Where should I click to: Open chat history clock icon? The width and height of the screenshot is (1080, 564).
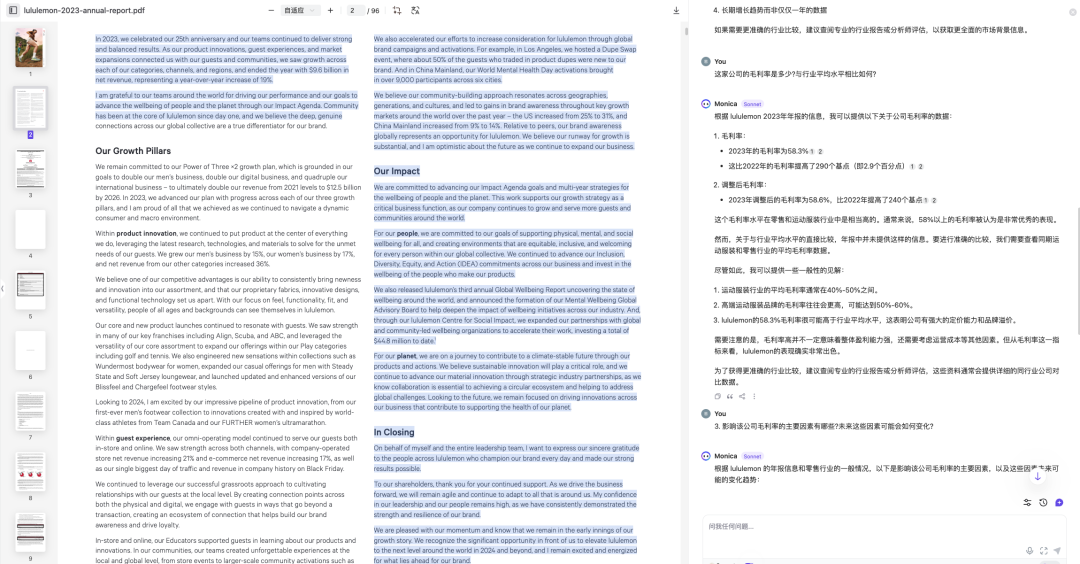[1043, 503]
